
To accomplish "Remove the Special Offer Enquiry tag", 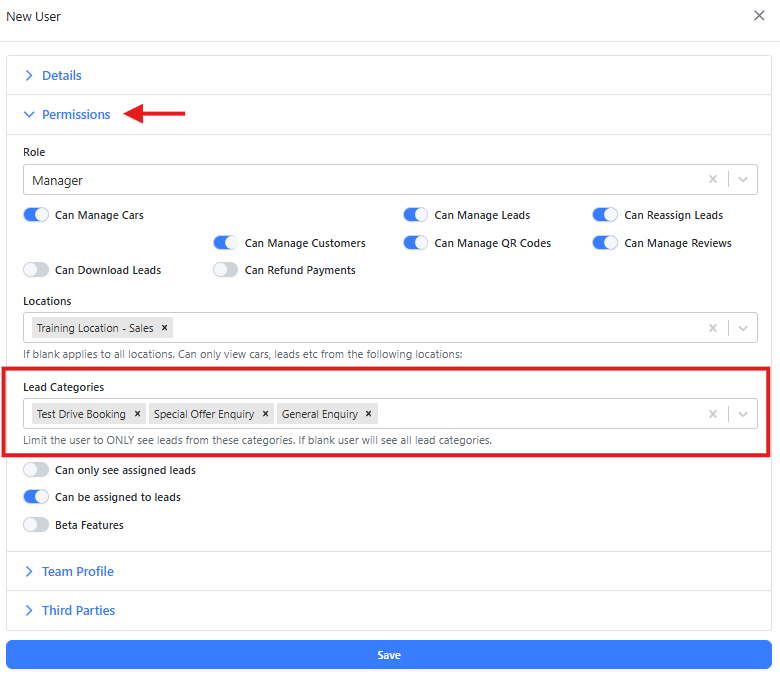I will click(x=265, y=414).
